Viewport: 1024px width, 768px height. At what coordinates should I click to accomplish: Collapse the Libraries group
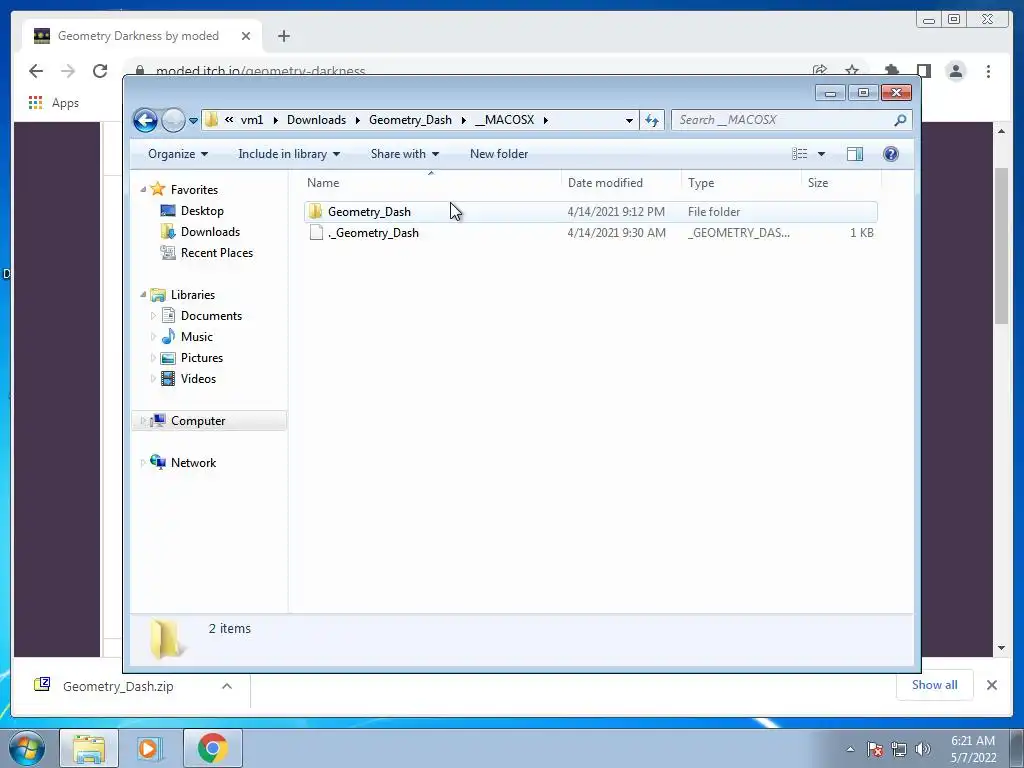pyautogui.click(x=143, y=295)
